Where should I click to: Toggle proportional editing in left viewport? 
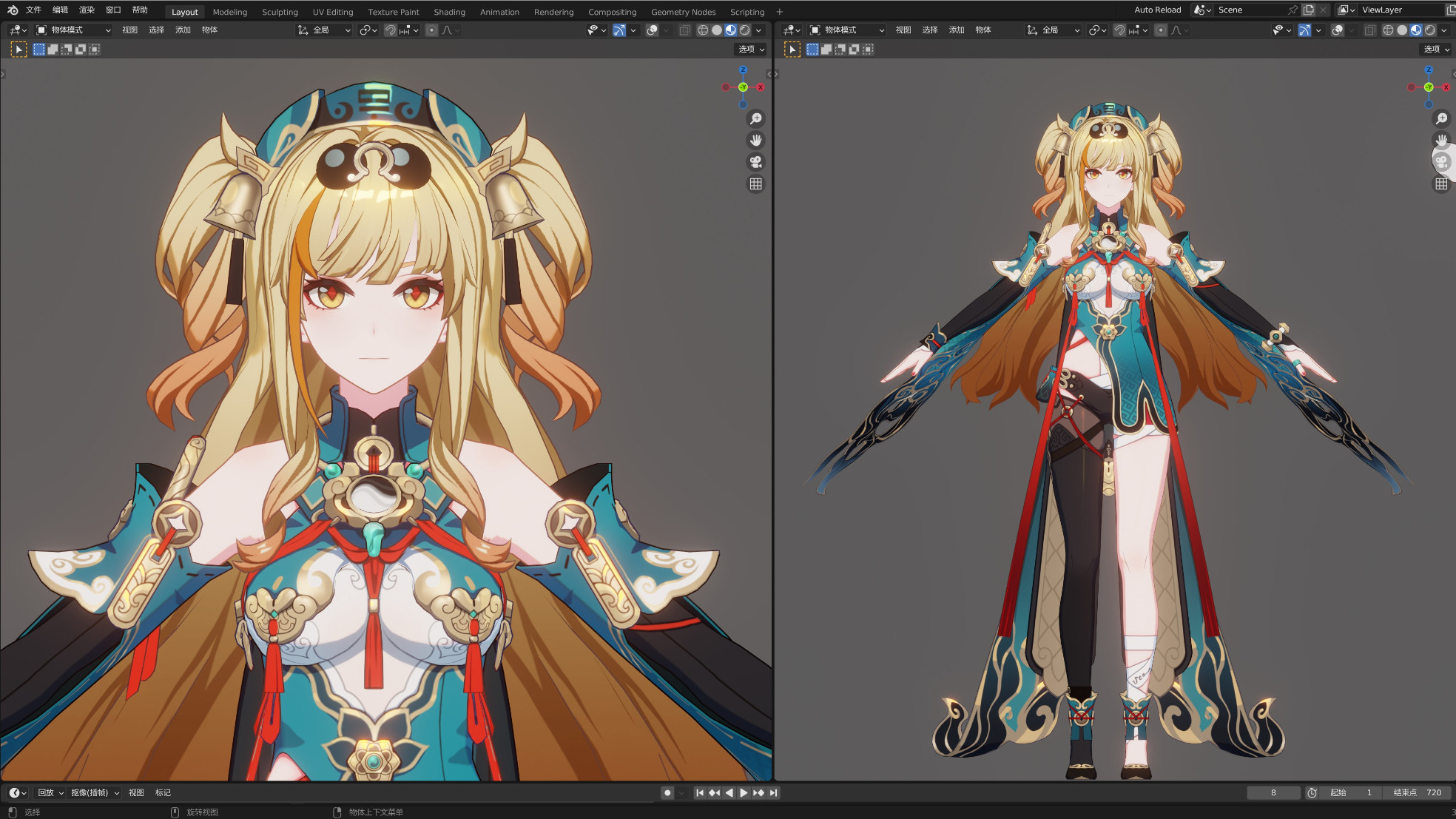pos(431,30)
